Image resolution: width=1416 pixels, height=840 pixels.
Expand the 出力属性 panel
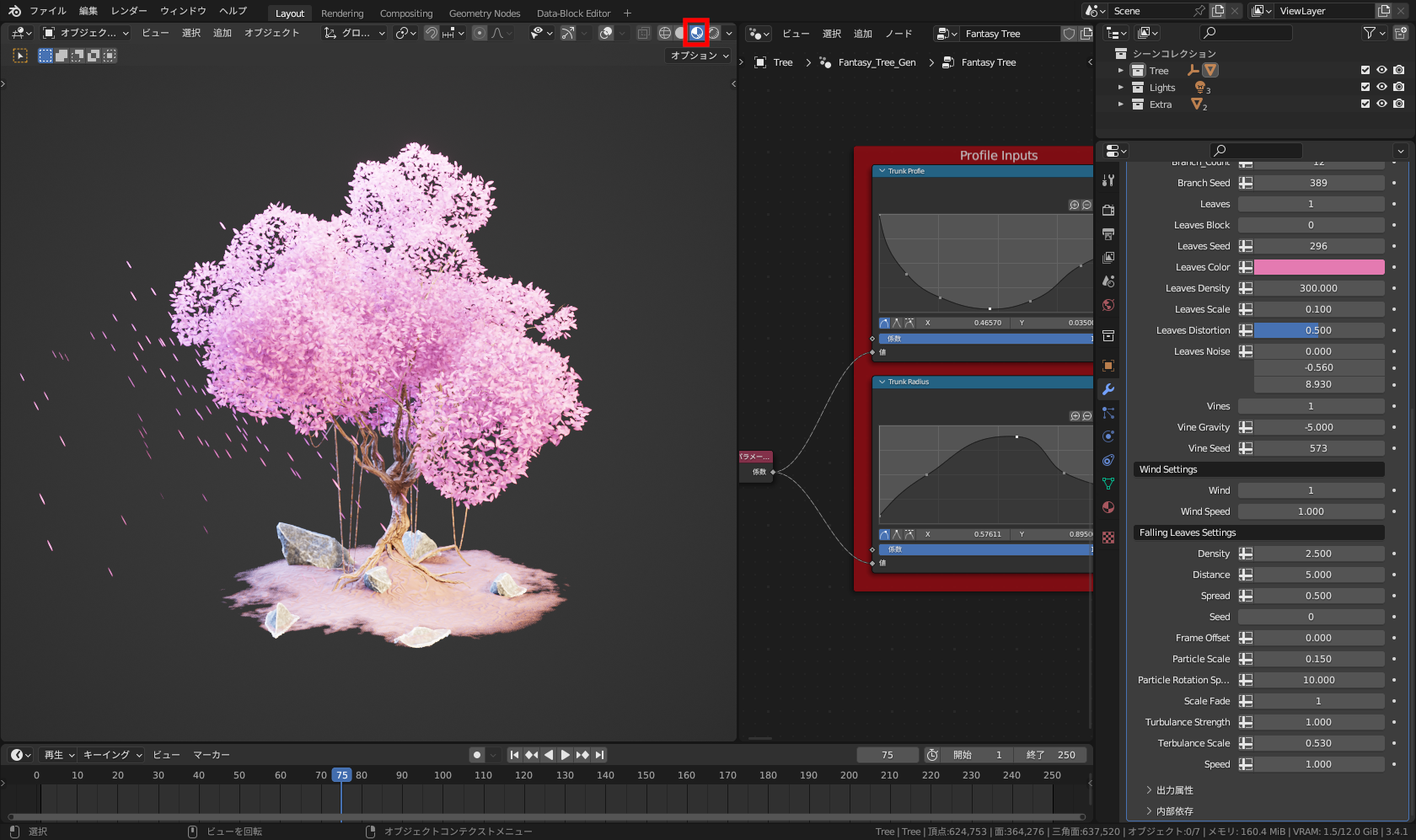[1174, 790]
